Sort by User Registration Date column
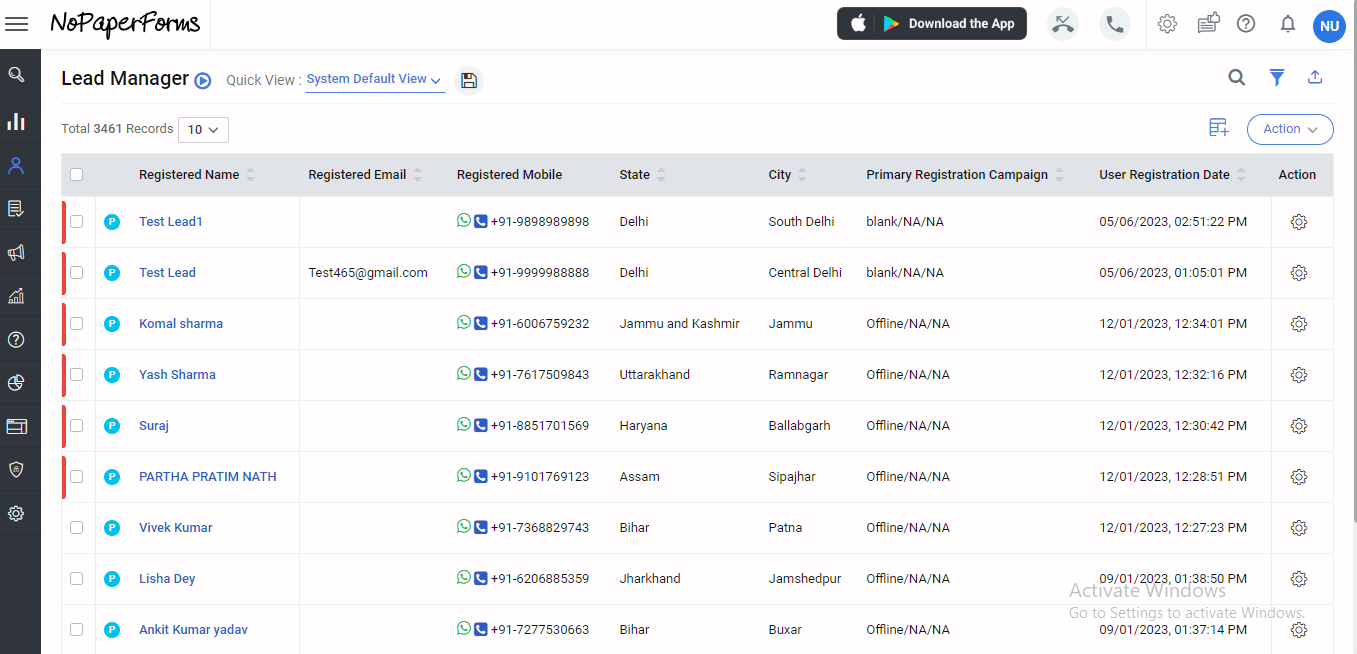Viewport: 1357px width, 654px height. 1164,175
